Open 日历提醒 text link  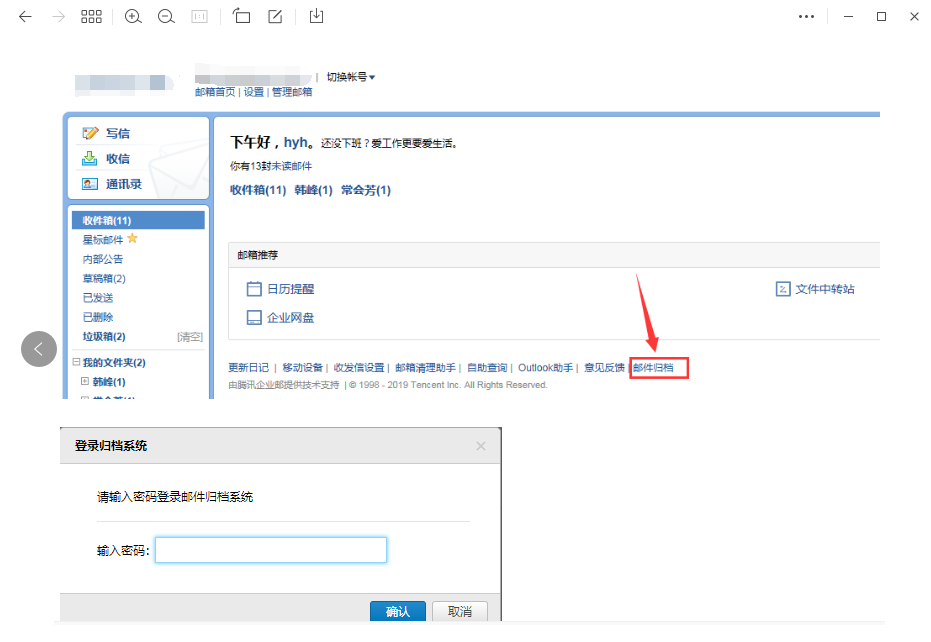tap(290, 289)
